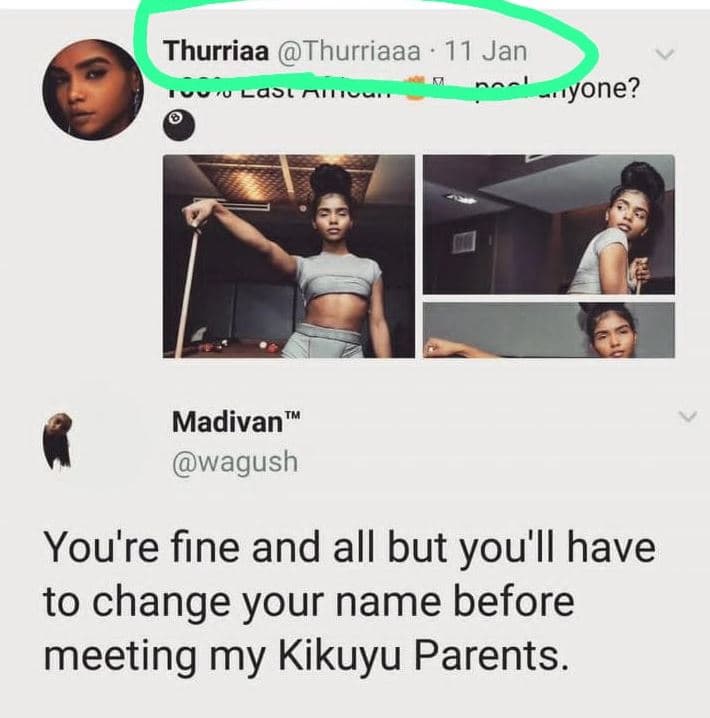Open the top-right photo looking over shoulder
The image size is (710, 718).
pyautogui.click(x=548, y=225)
